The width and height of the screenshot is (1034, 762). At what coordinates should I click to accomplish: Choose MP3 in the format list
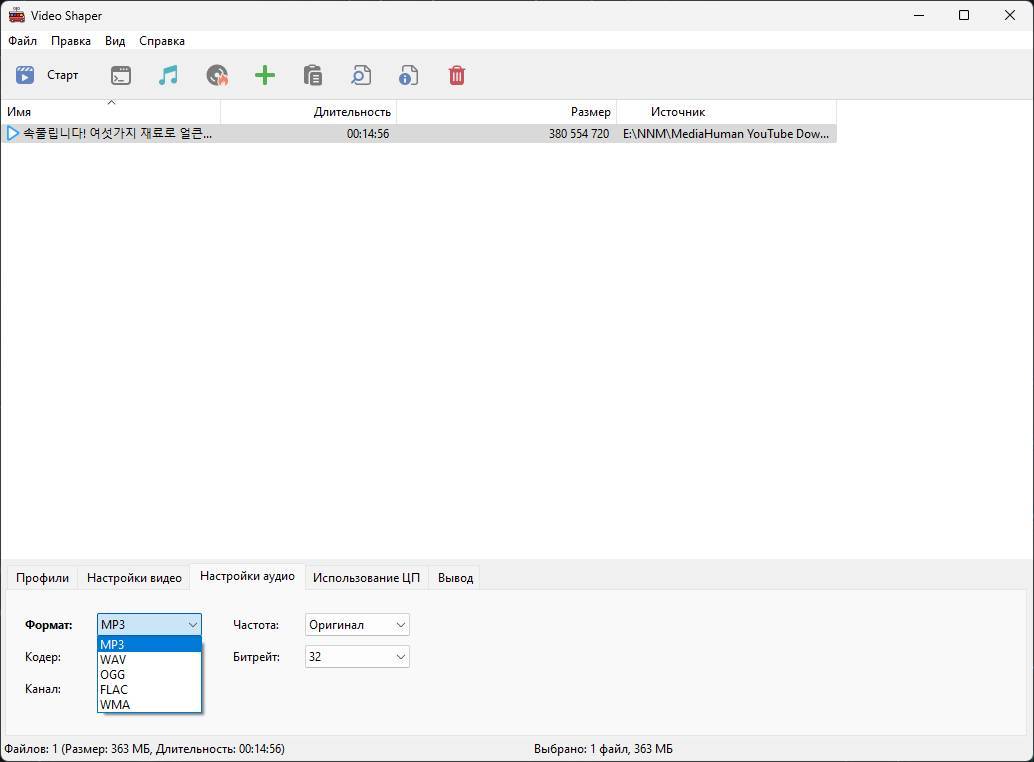click(x=149, y=644)
